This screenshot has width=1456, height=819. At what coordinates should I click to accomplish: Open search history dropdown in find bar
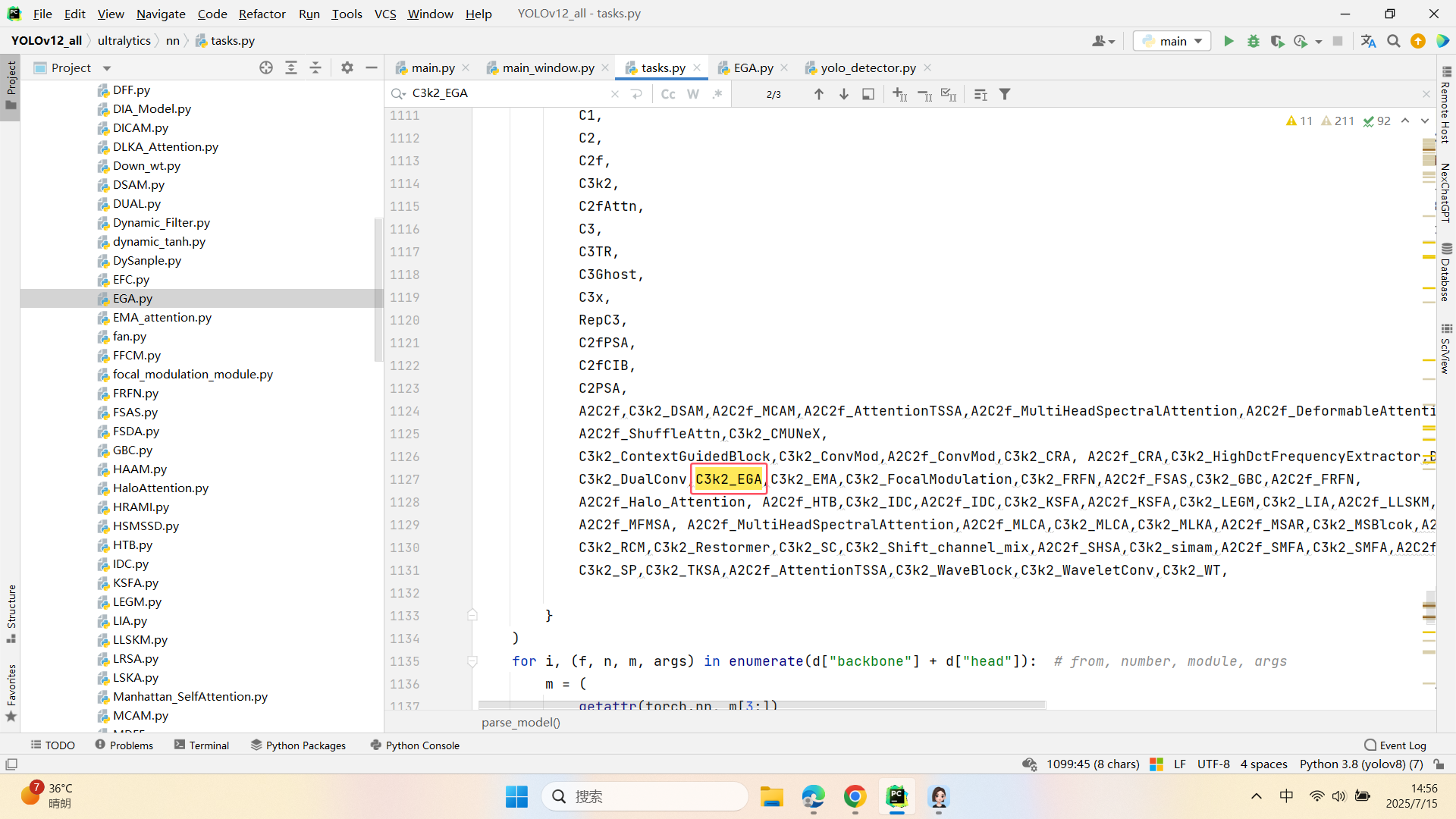[398, 93]
